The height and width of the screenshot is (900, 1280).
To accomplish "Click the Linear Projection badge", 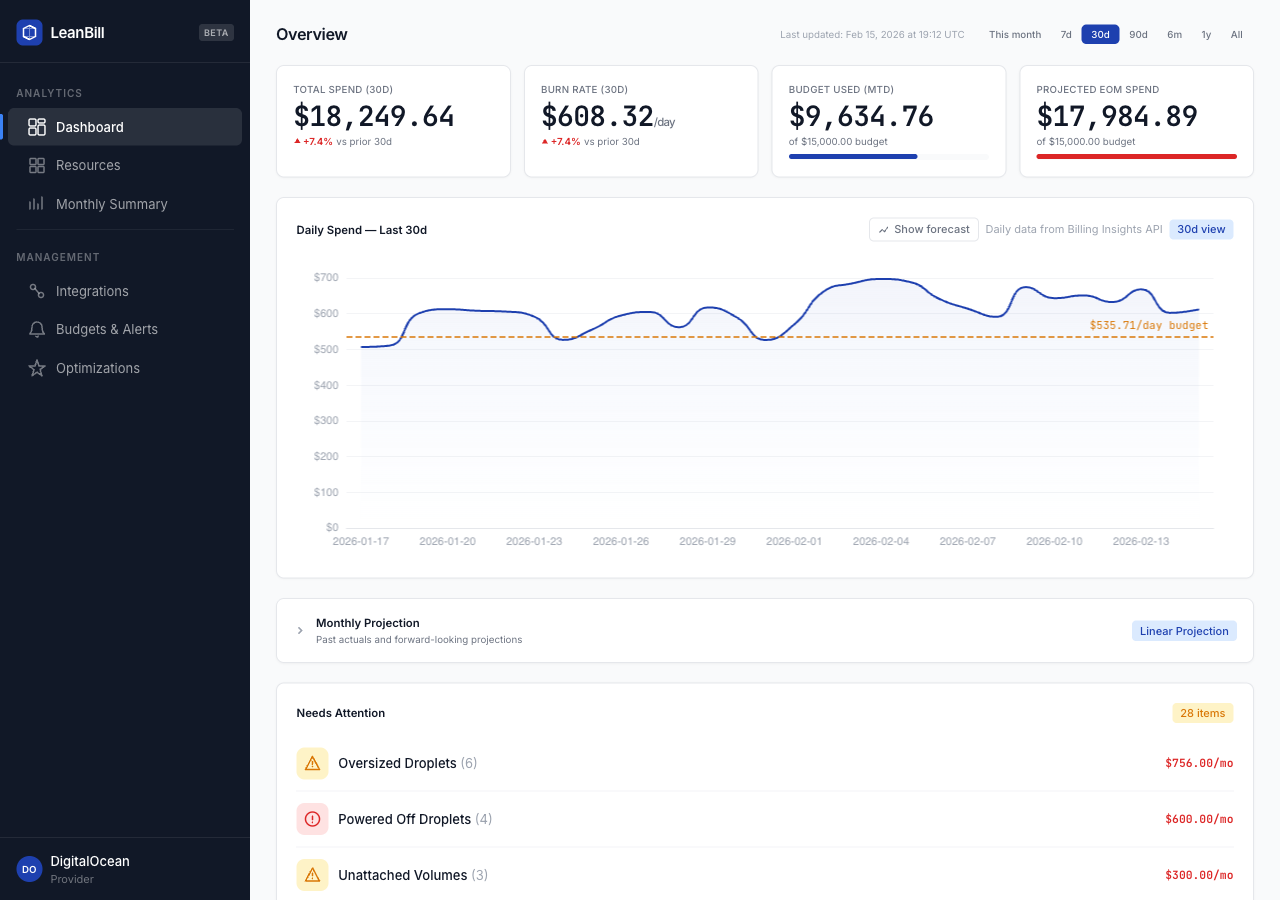I will click(1184, 631).
